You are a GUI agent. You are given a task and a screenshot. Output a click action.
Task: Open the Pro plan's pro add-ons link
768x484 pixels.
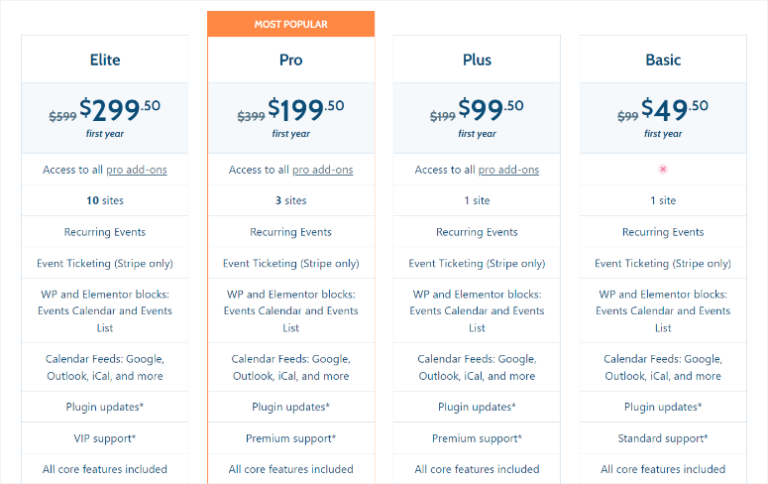click(323, 170)
